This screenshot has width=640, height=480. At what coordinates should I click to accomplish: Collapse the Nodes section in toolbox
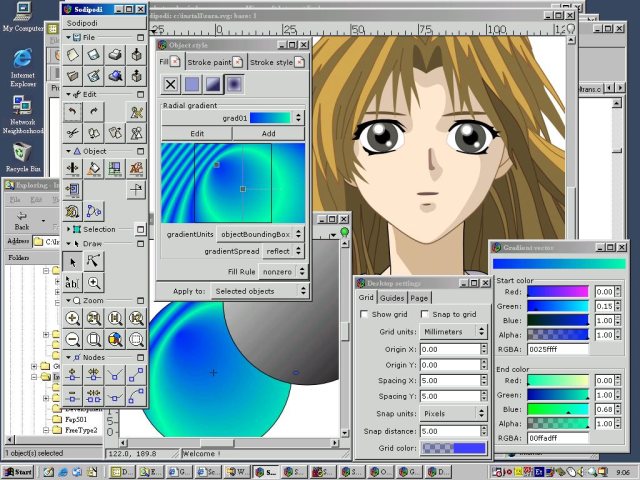pos(68,358)
